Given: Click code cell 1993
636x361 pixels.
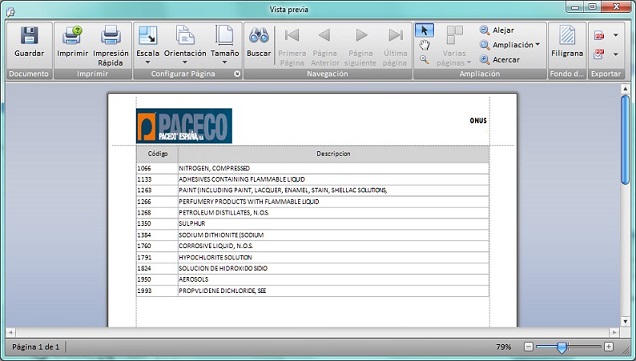Looking at the screenshot, I should coord(157,291).
